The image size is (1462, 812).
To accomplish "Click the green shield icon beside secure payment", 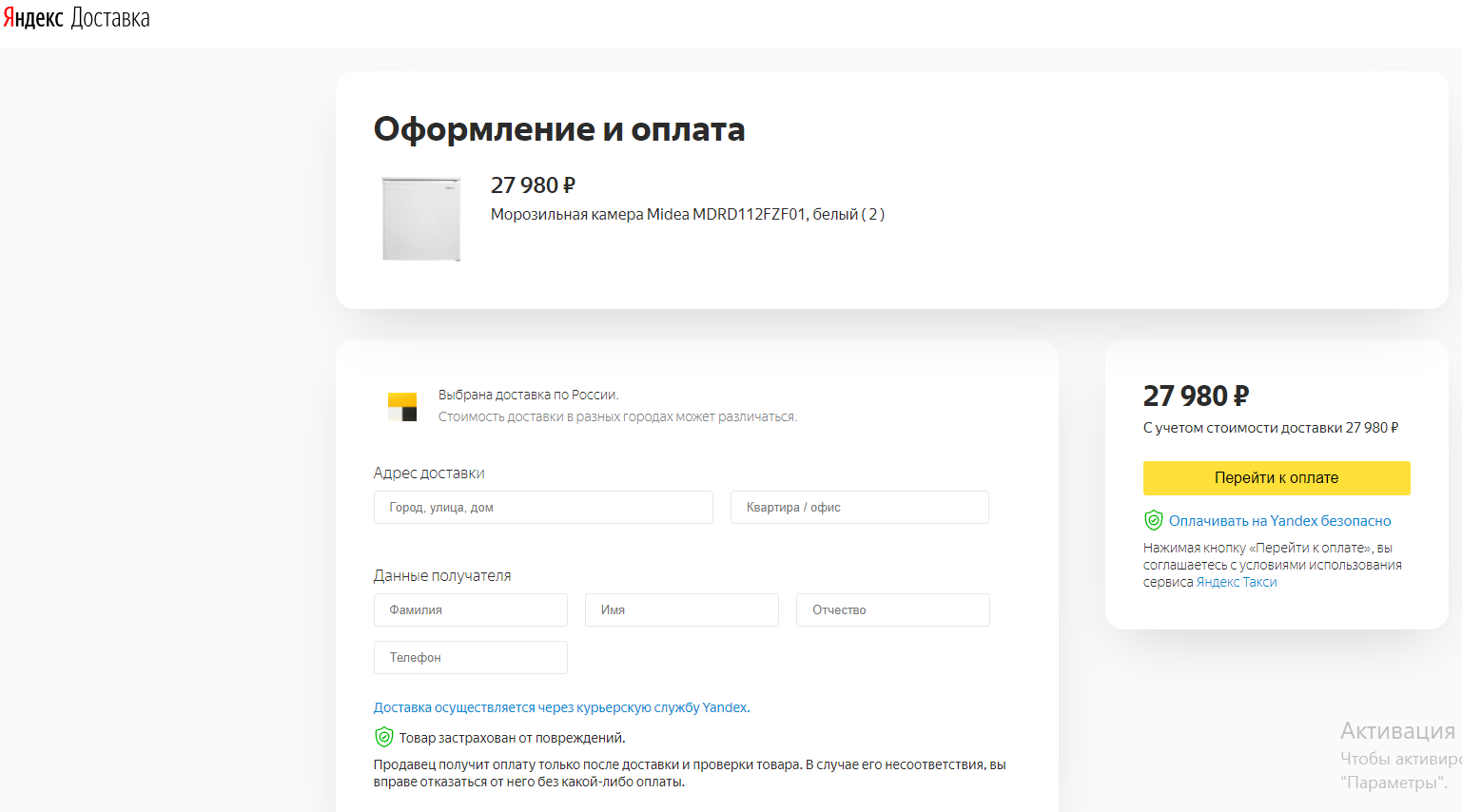I will point(1154,520).
